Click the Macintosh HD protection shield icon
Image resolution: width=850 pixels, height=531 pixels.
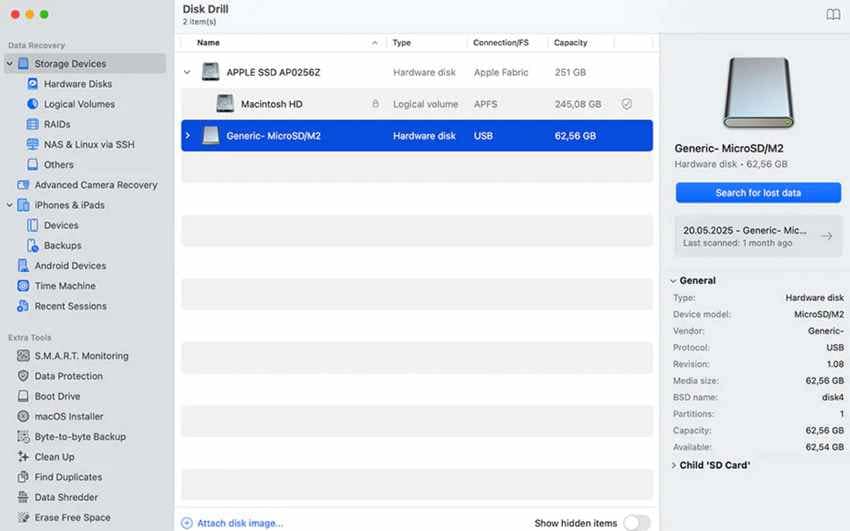click(627, 103)
